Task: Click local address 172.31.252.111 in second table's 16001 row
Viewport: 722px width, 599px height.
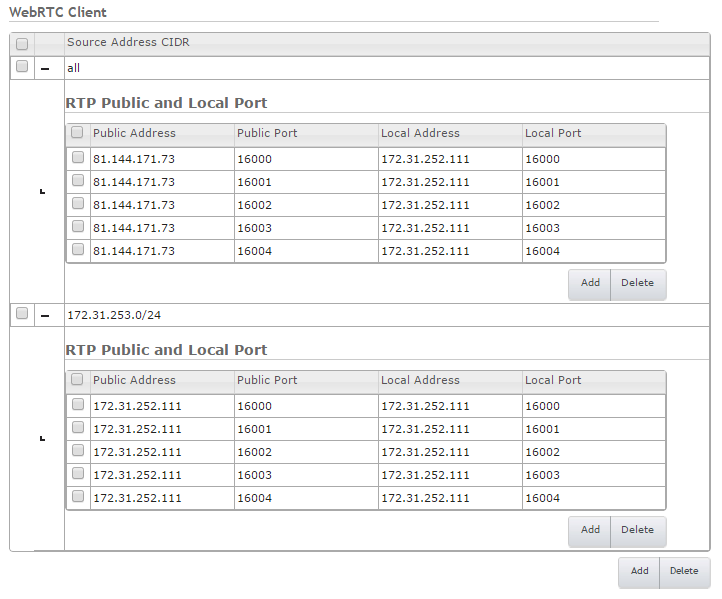Action: coord(425,430)
